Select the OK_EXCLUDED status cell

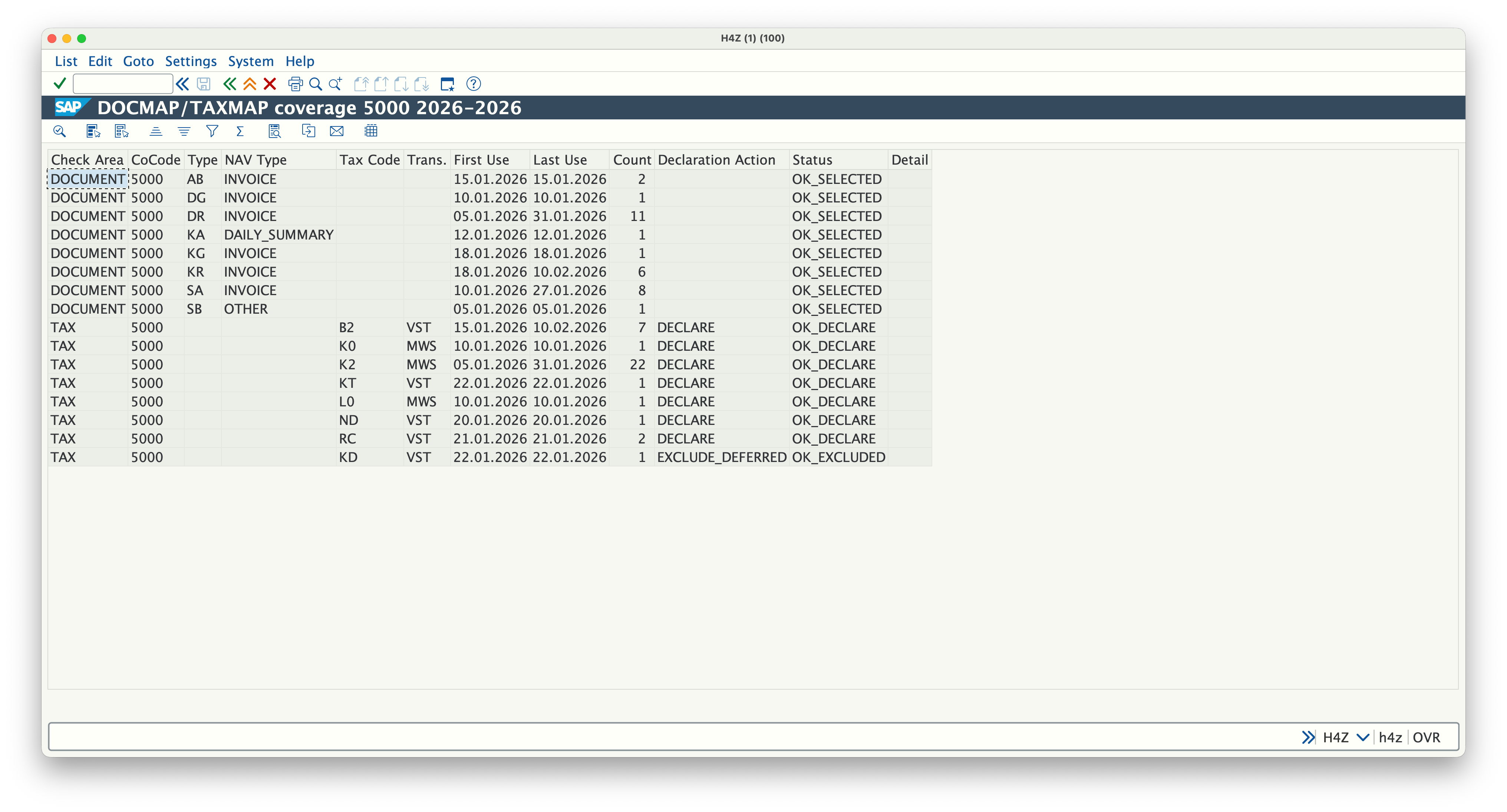point(838,457)
